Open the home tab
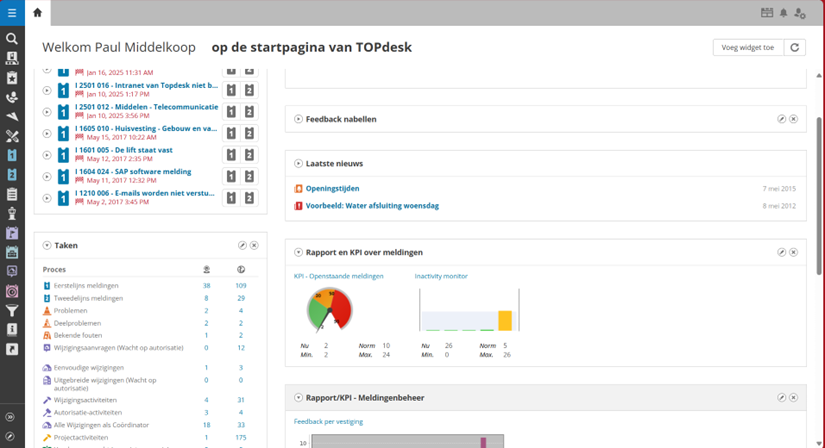 (x=37, y=13)
